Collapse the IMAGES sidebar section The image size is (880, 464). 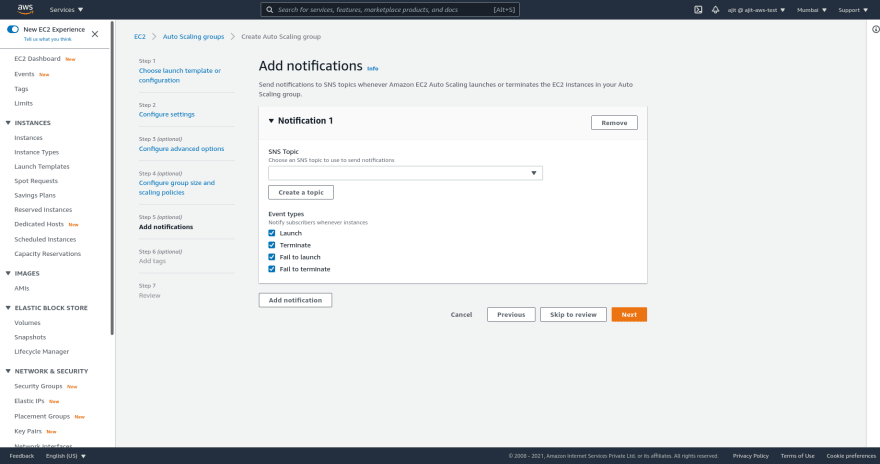pos(8,273)
